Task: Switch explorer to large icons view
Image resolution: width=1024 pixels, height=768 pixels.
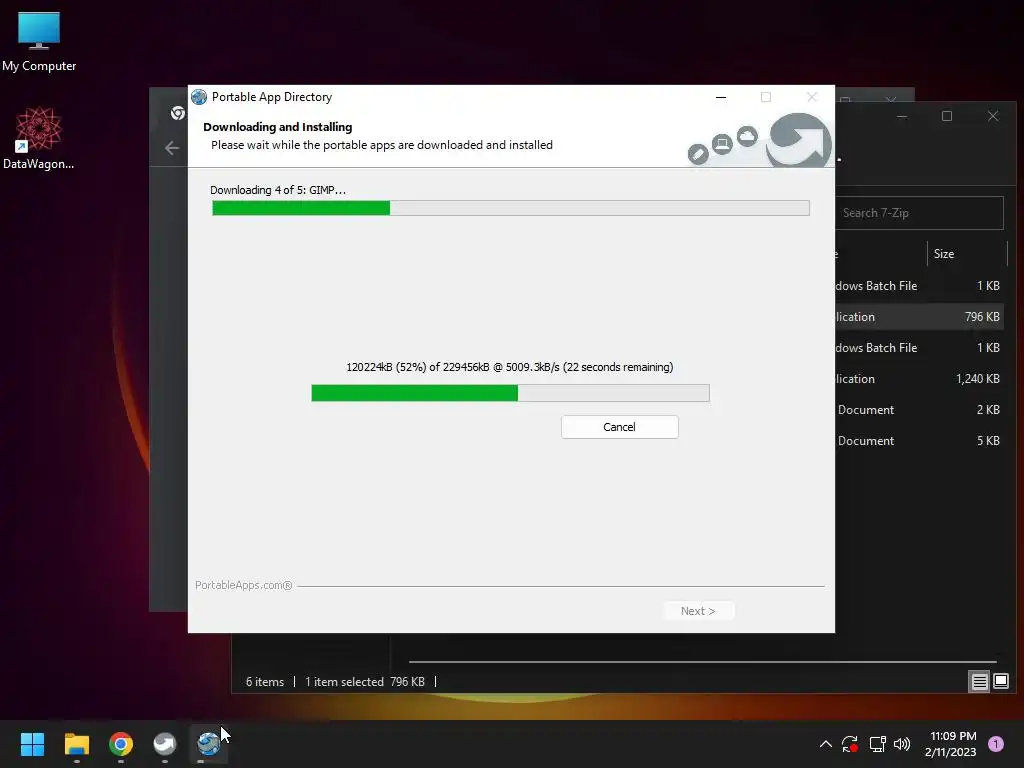Action: click(1000, 682)
